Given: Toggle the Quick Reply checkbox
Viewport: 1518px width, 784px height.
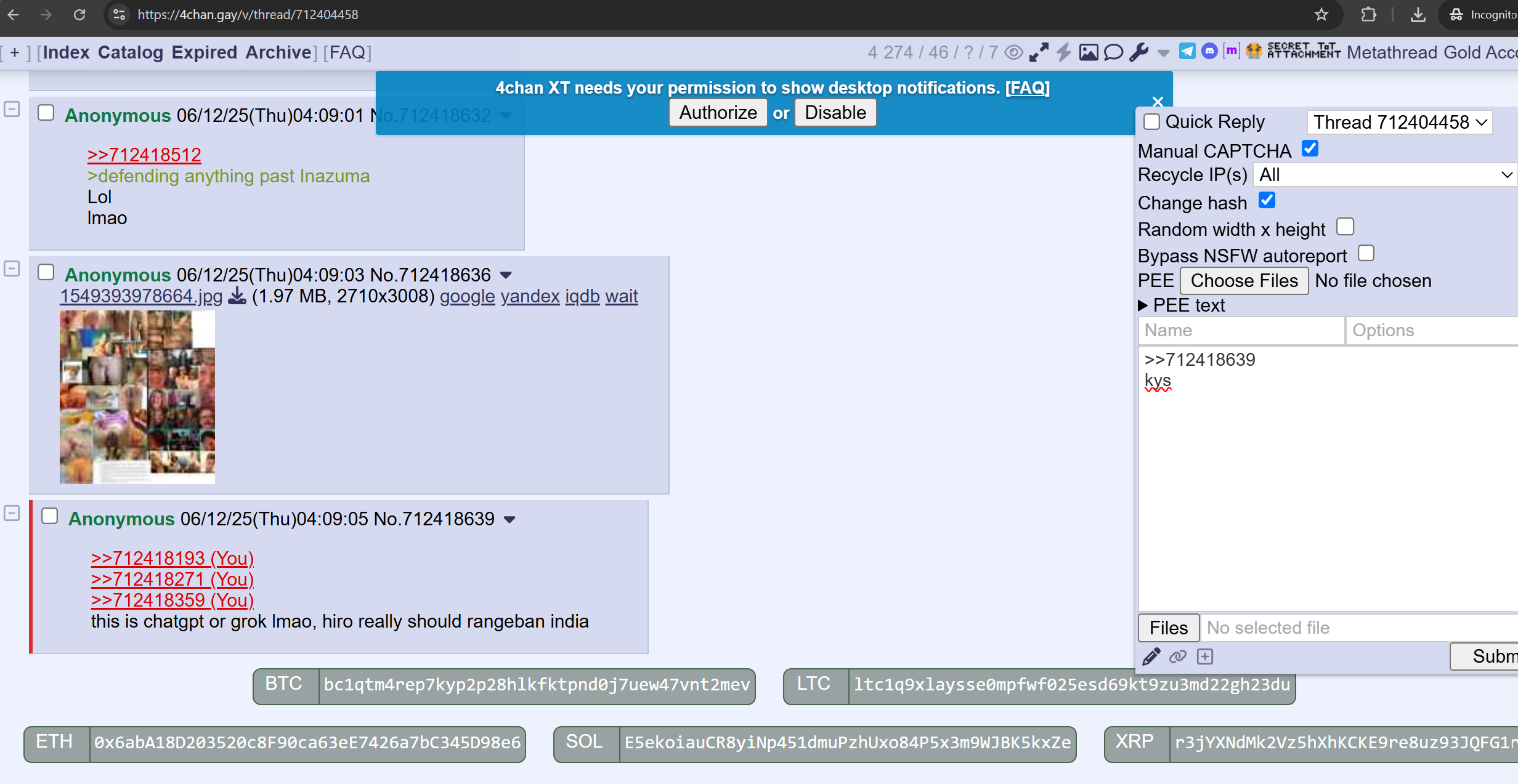Looking at the screenshot, I should pos(1151,121).
